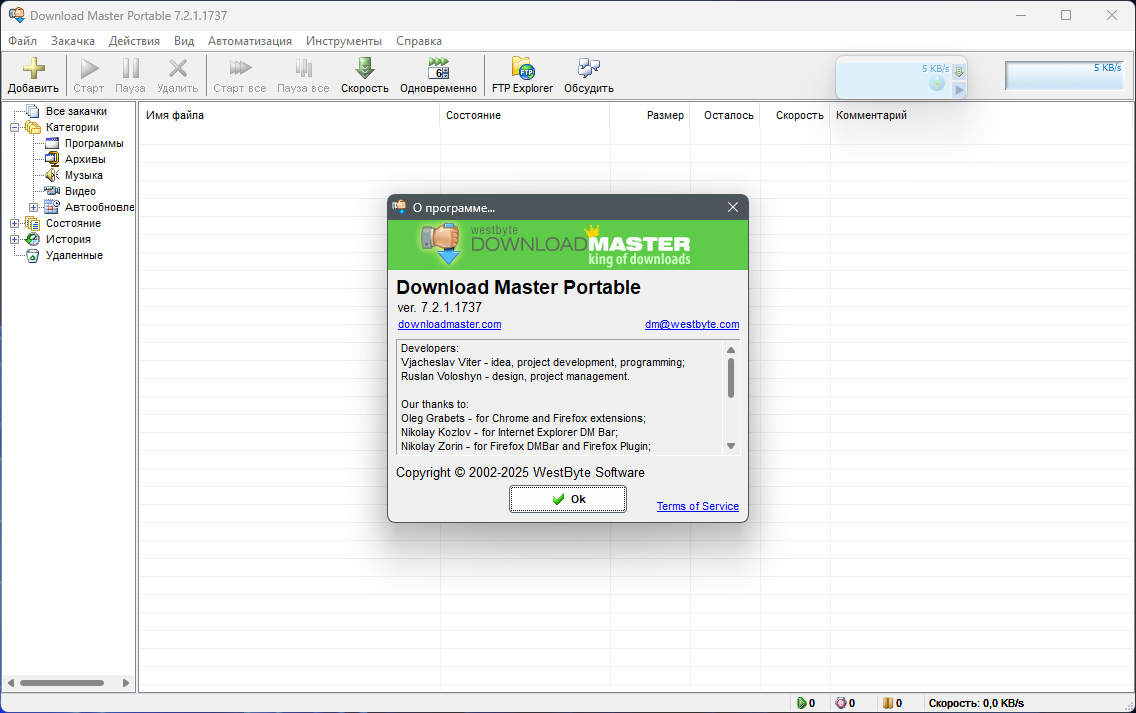The width and height of the screenshot is (1136, 713).
Task: Click the 'ver. 7.2.1.1737' version text
Action: click(x=439, y=307)
